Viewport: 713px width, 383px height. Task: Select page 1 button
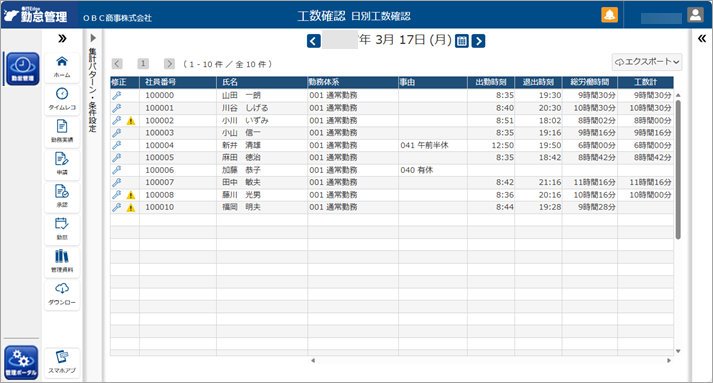143,64
